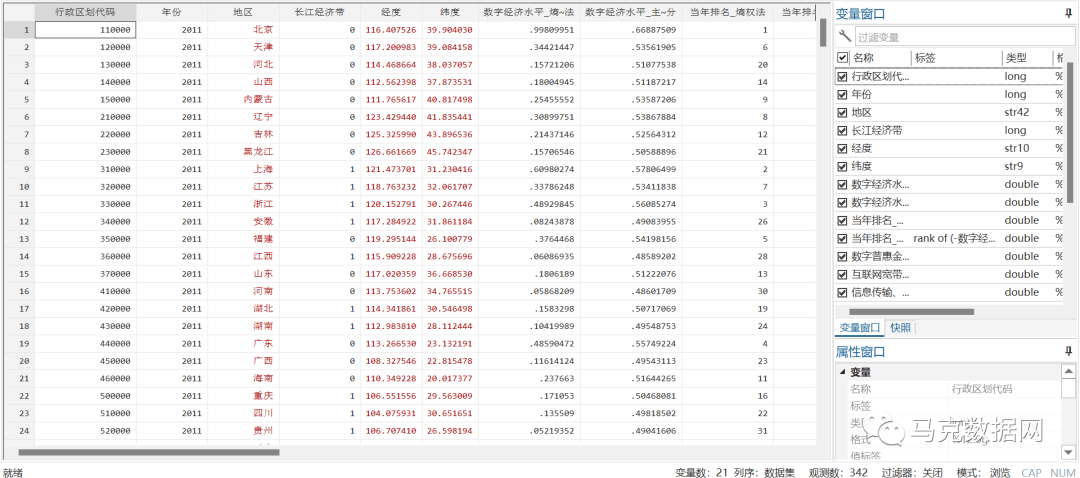Select the 广东 region cell
This screenshot has height=478, width=1080.
(243, 344)
